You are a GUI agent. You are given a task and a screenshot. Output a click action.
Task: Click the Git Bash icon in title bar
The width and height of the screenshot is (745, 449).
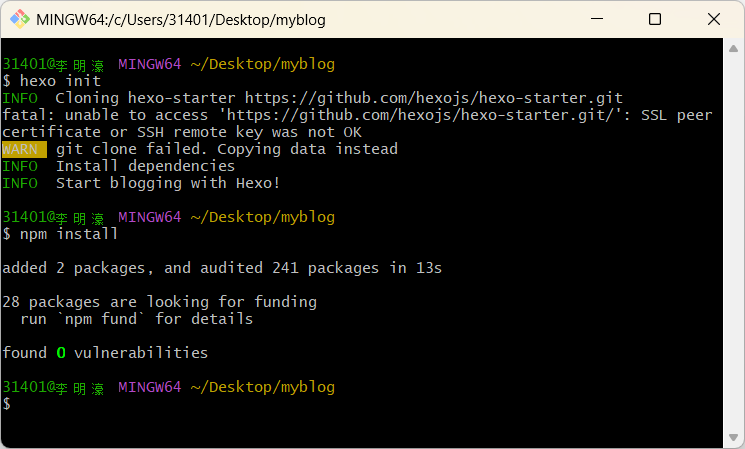pos(19,19)
